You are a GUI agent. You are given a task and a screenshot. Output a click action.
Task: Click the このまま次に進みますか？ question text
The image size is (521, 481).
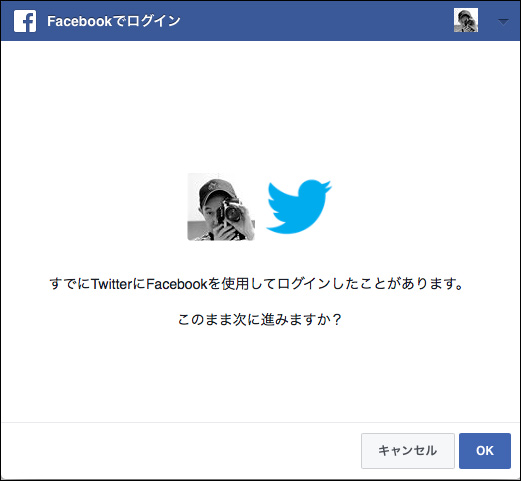pos(260,319)
